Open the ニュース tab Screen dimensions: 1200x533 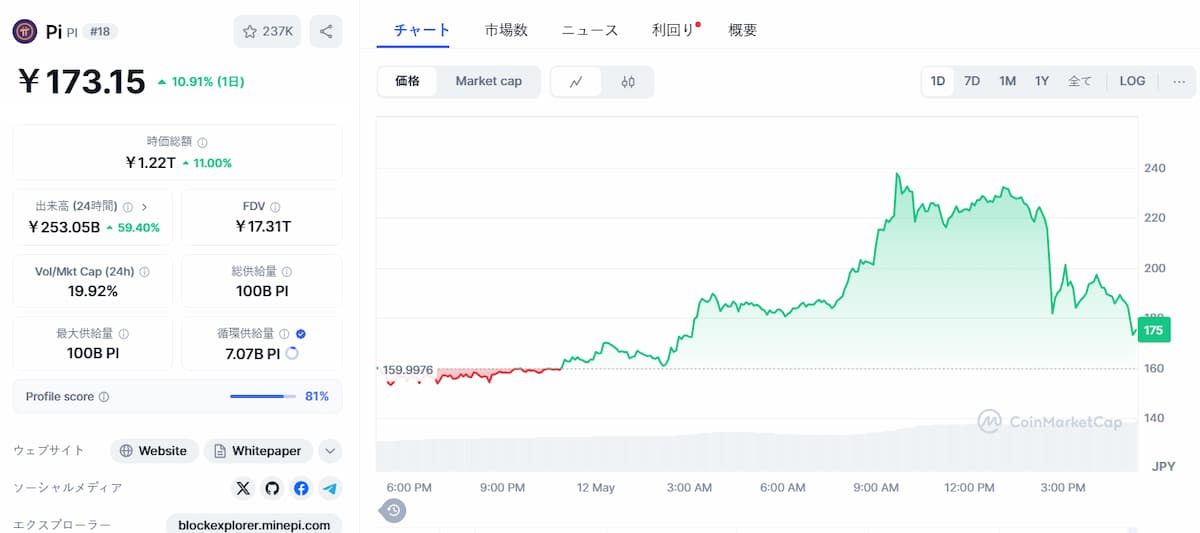click(x=589, y=30)
